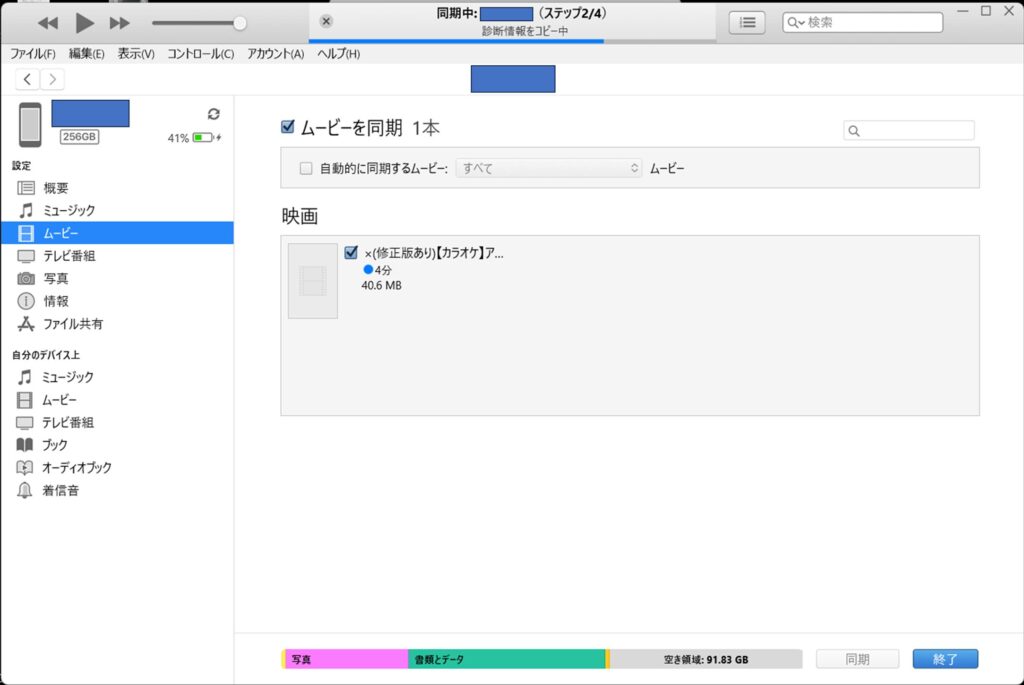The height and width of the screenshot is (685, 1024).
Task: Open 写真 (Photos) in settings sidebar
Action: 56,278
